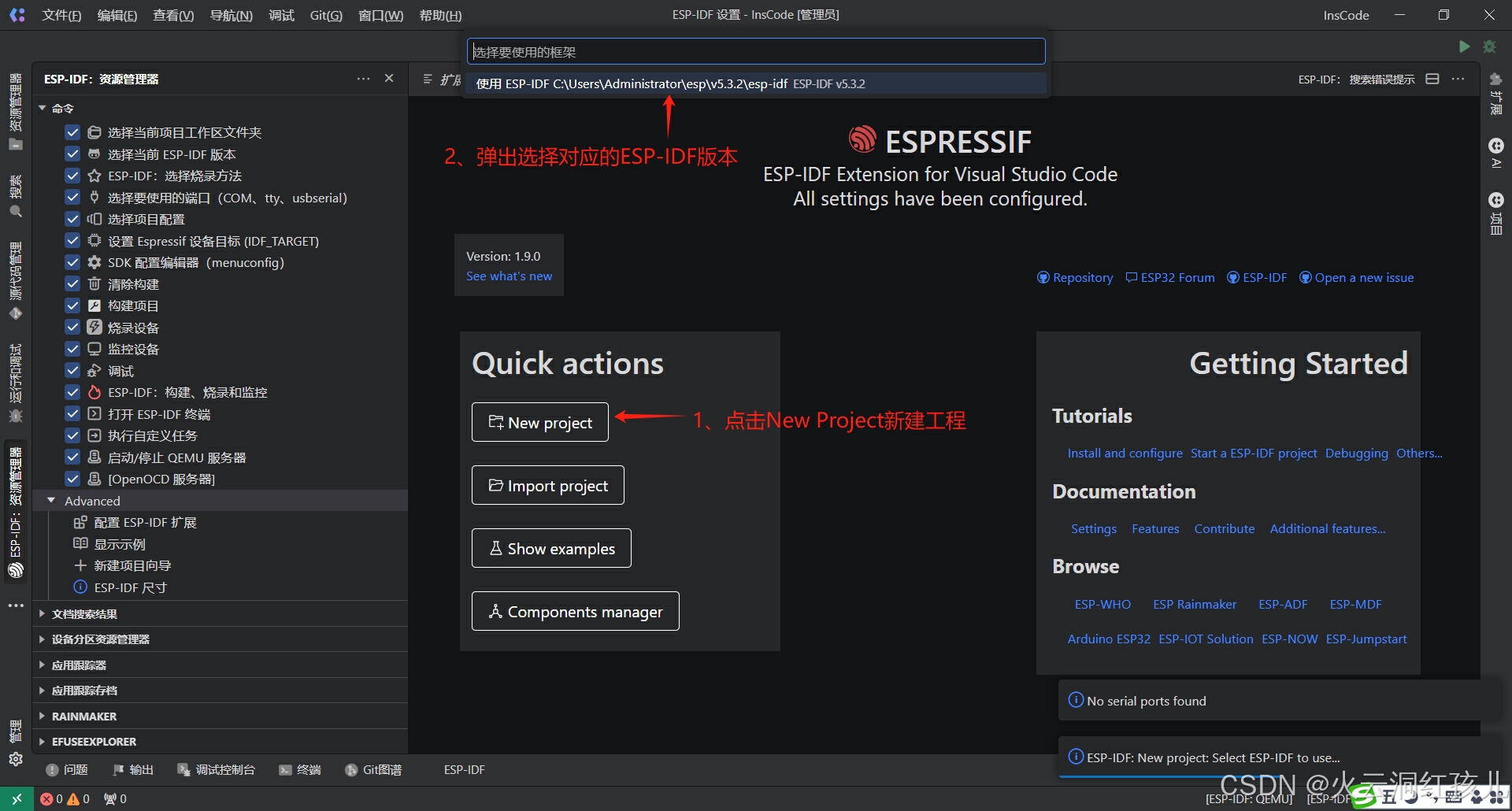Click the star icon for flash method
This screenshot has width=1512, height=811.
click(94, 176)
